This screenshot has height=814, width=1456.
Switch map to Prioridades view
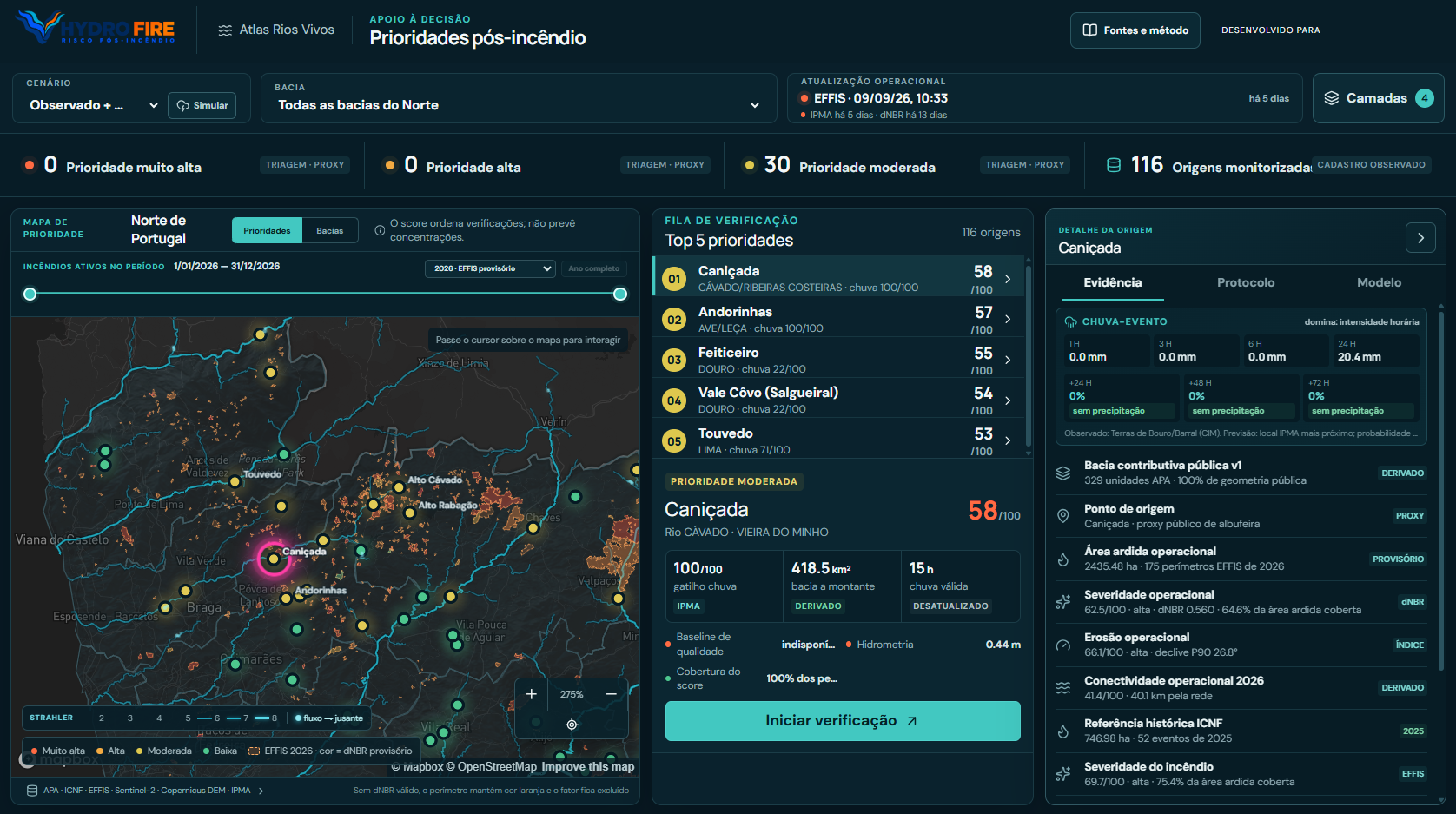click(x=267, y=230)
